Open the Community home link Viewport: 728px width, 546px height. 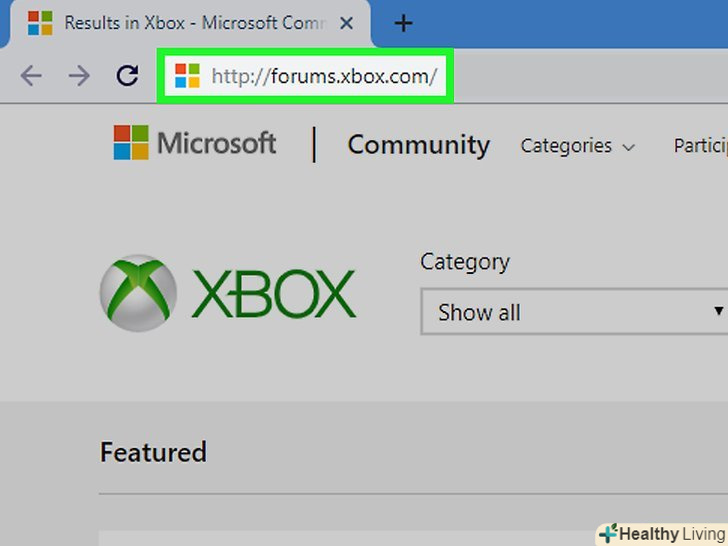tap(418, 145)
